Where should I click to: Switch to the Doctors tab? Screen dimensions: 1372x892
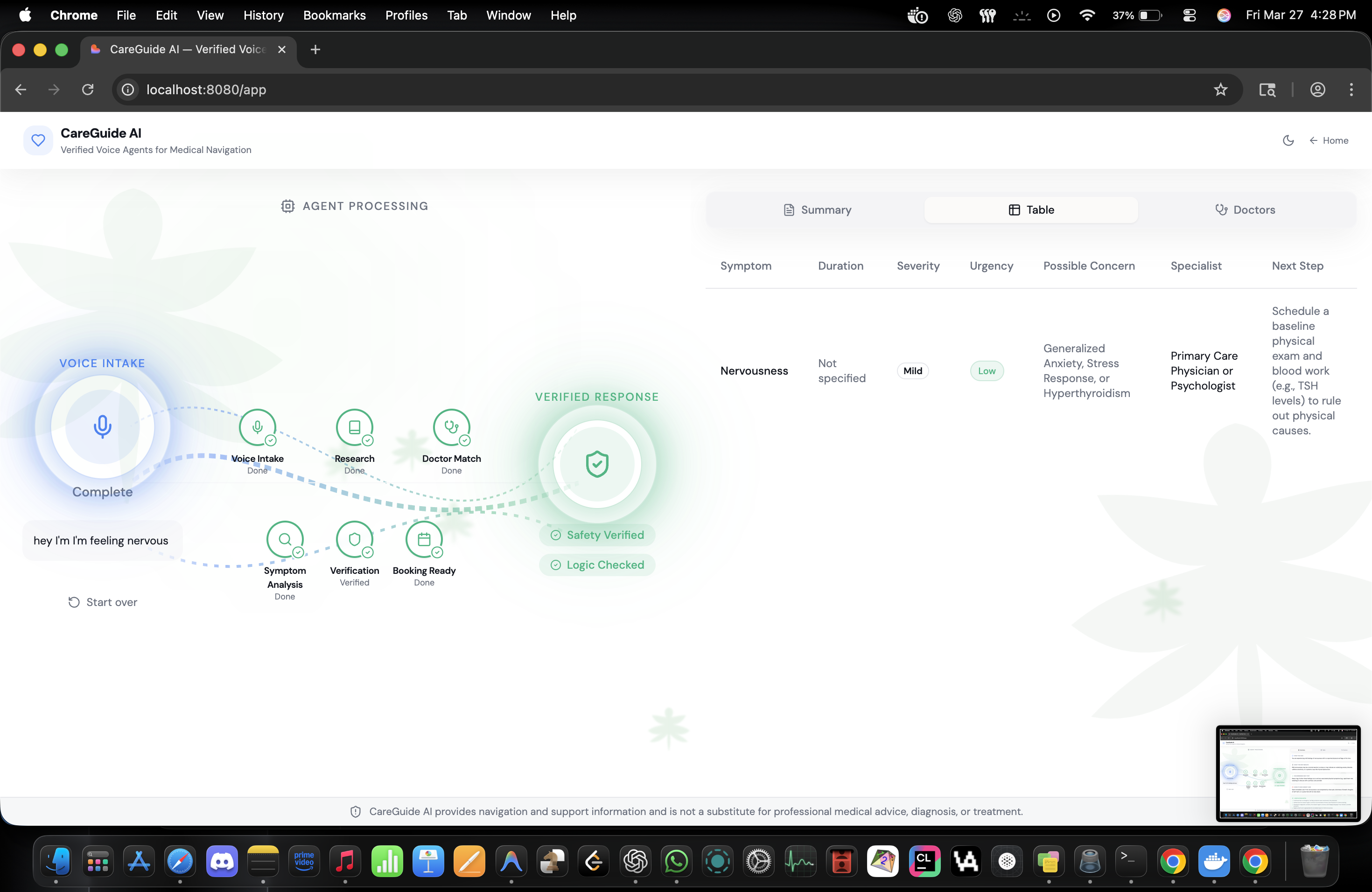[1245, 210]
